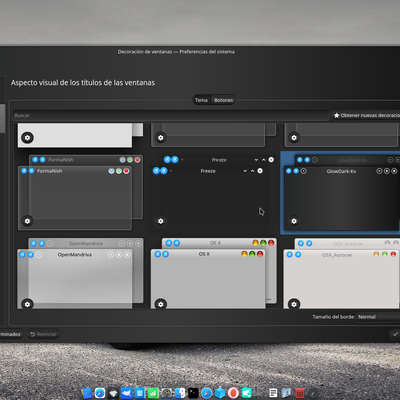
Task: Open the text document icon in dock
Action: pos(273,393)
